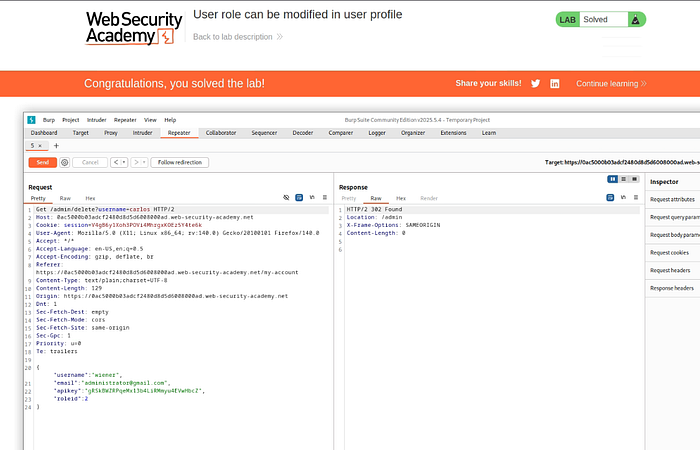This screenshot has height=450, width=700.
Task: Select top-bottom stacked layout view
Action: coord(624,179)
